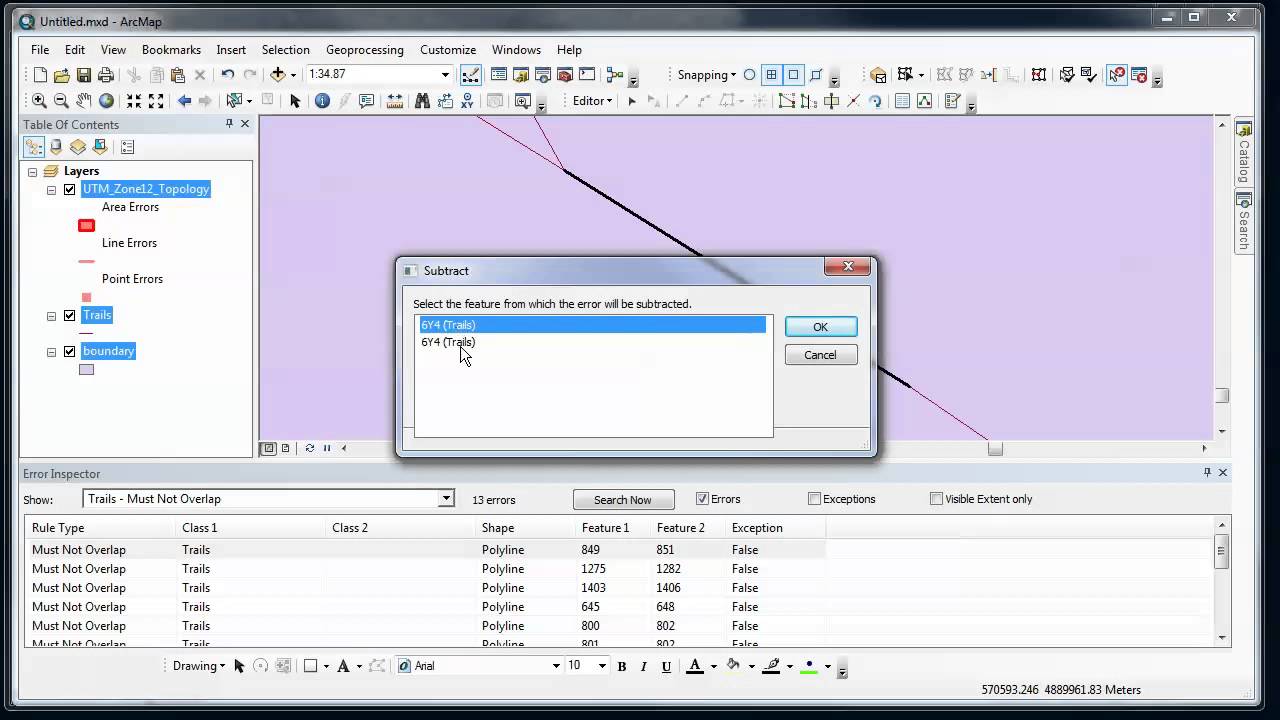Switch TOC to List By Source
The width and height of the screenshot is (1280, 720).
[56, 147]
